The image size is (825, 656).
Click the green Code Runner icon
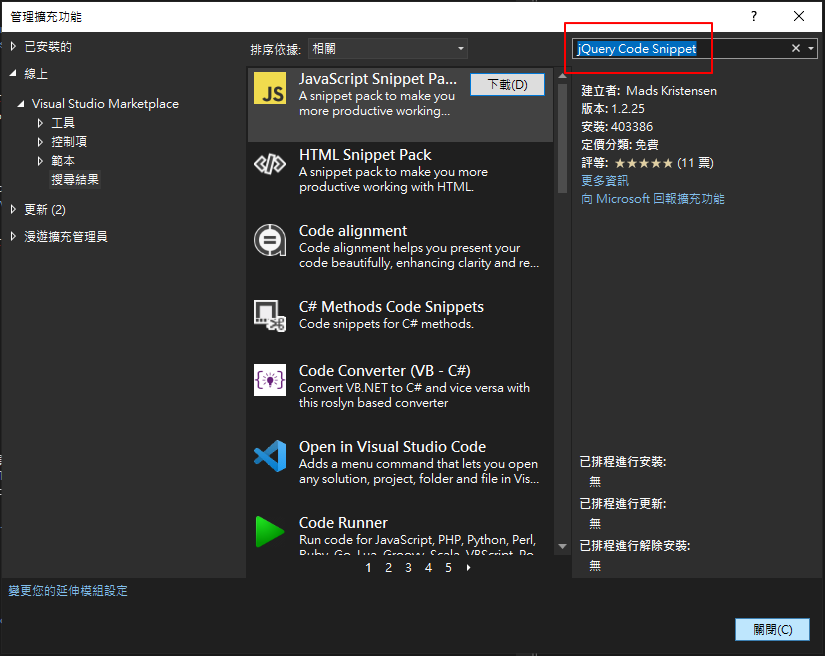270,531
